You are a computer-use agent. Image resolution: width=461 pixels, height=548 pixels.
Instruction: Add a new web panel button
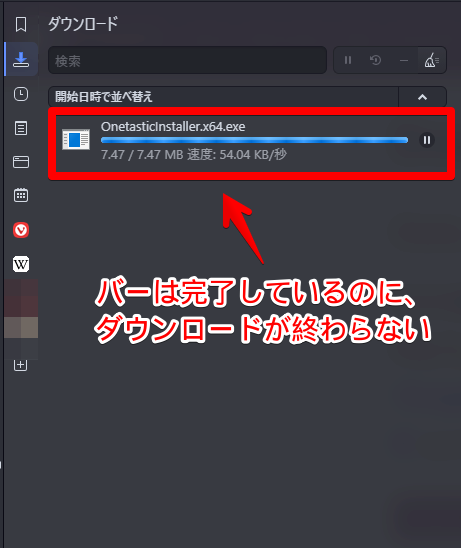tap(20, 365)
